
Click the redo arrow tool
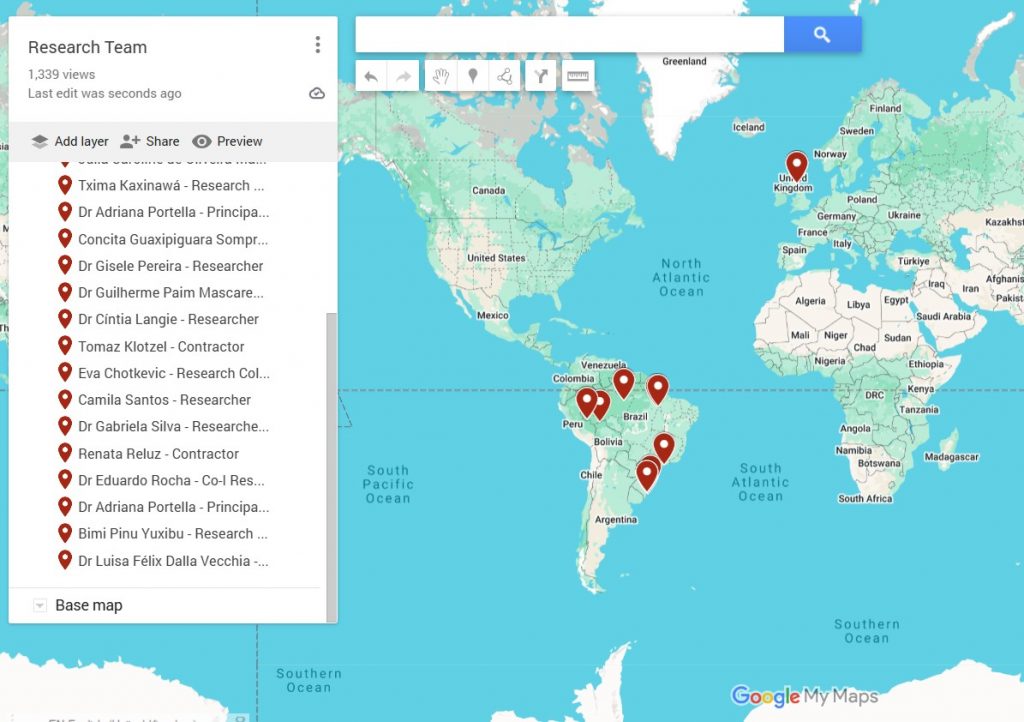coord(403,76)
